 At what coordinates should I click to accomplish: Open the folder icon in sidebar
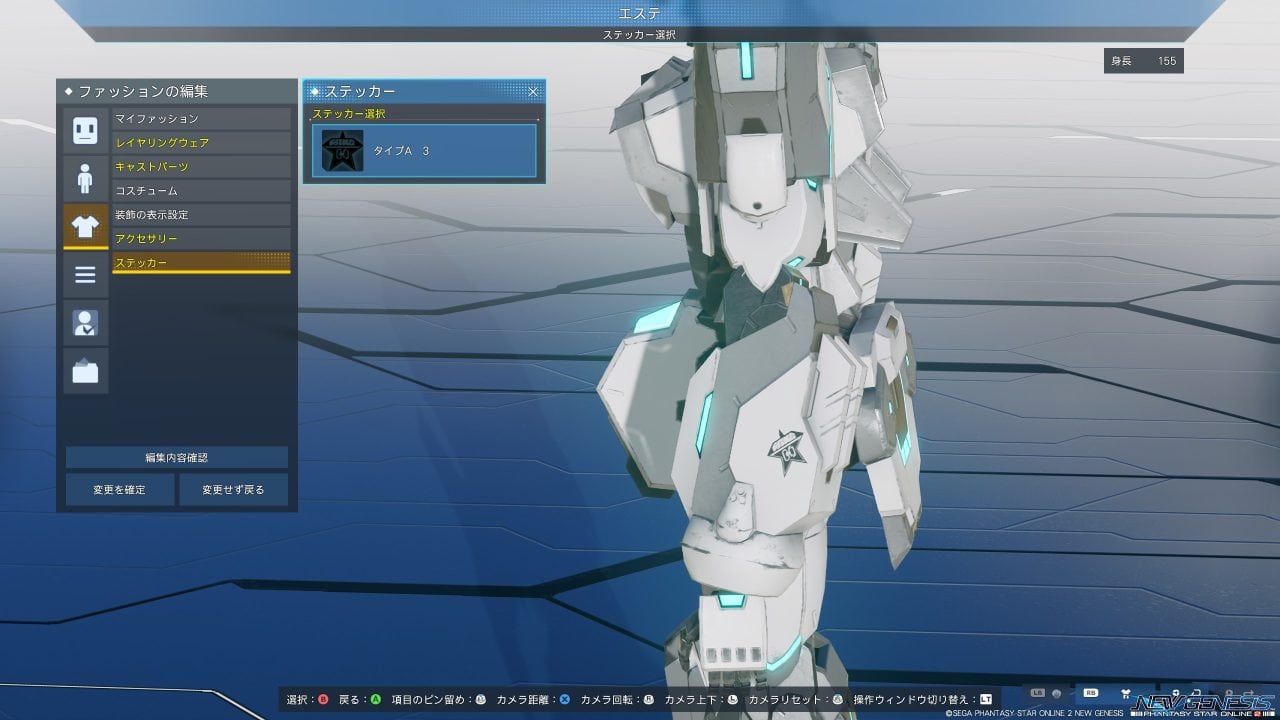click(85, 370)
